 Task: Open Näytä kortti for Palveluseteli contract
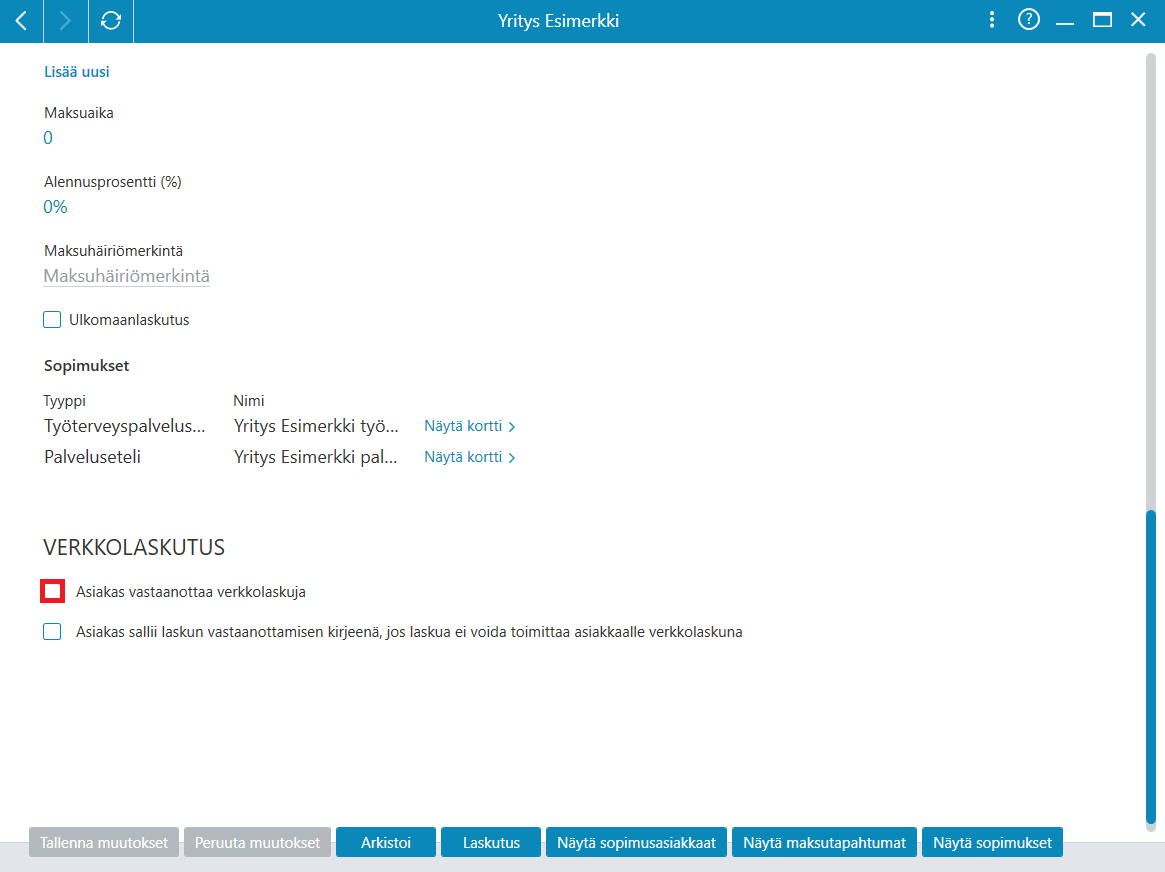[x=470, y=458]
